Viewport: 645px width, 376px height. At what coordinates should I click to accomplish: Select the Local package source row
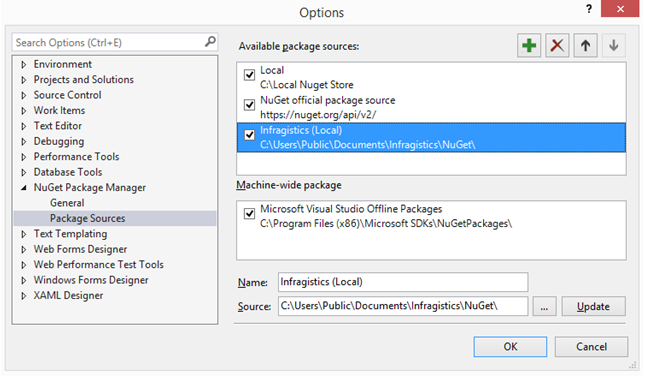431,77
